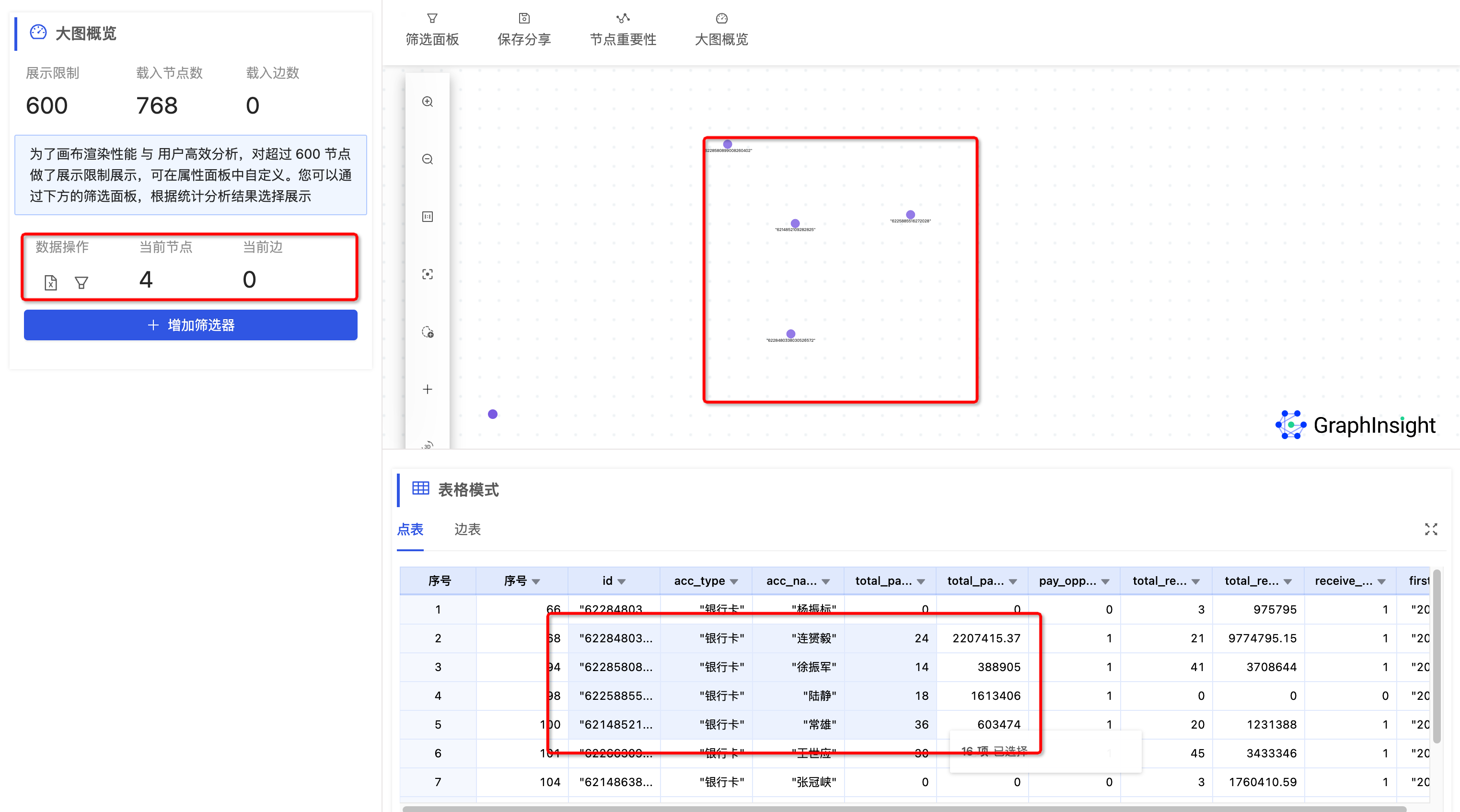This screenshot has width=1460, height=812.
Task: Click the funnel icon under 数据操作
Action: coord(81,282)
